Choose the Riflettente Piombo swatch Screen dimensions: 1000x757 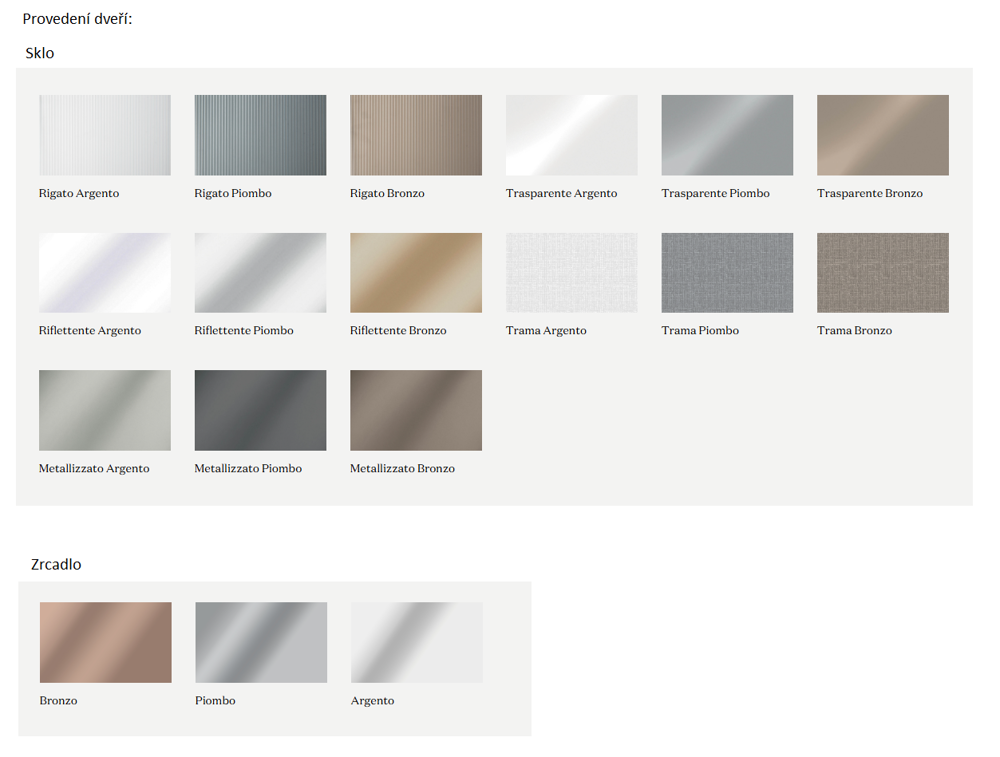(260, 273)
